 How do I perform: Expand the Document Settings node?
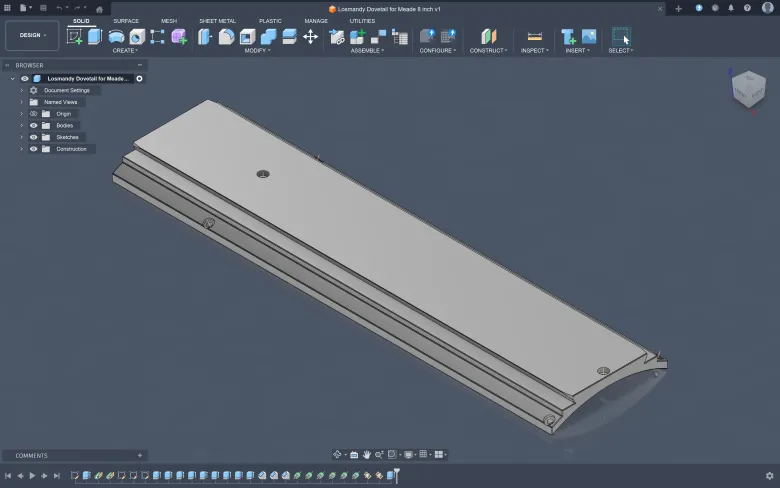21,90
